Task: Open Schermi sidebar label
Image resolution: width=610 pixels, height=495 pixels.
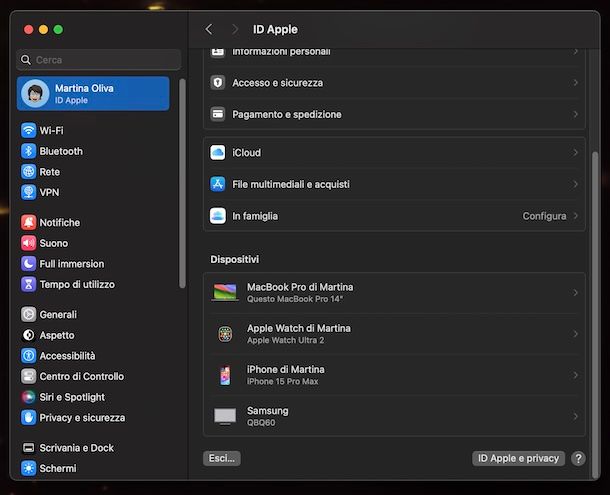Action: (x=58, y=469)
